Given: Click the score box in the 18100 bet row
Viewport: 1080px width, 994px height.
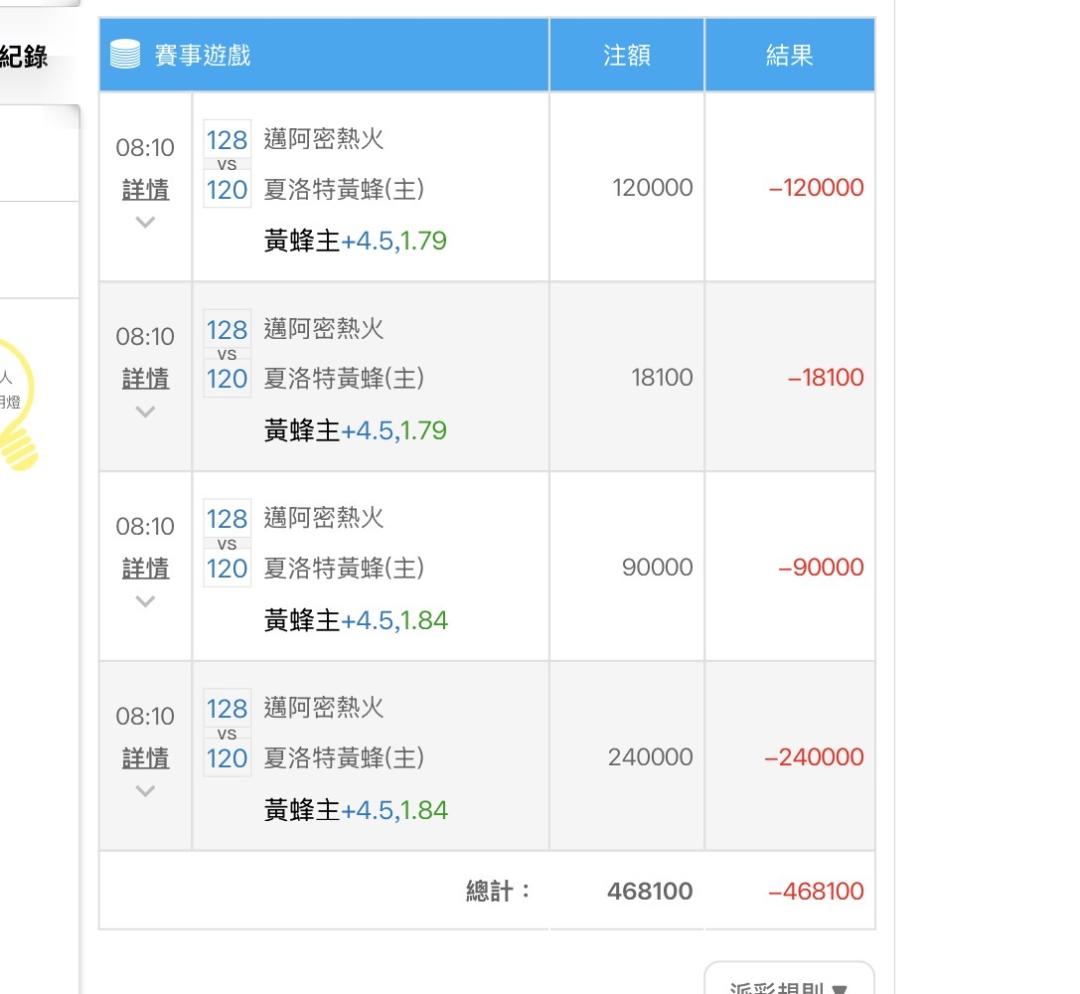Looking at the screenshot, I should 227,354.
